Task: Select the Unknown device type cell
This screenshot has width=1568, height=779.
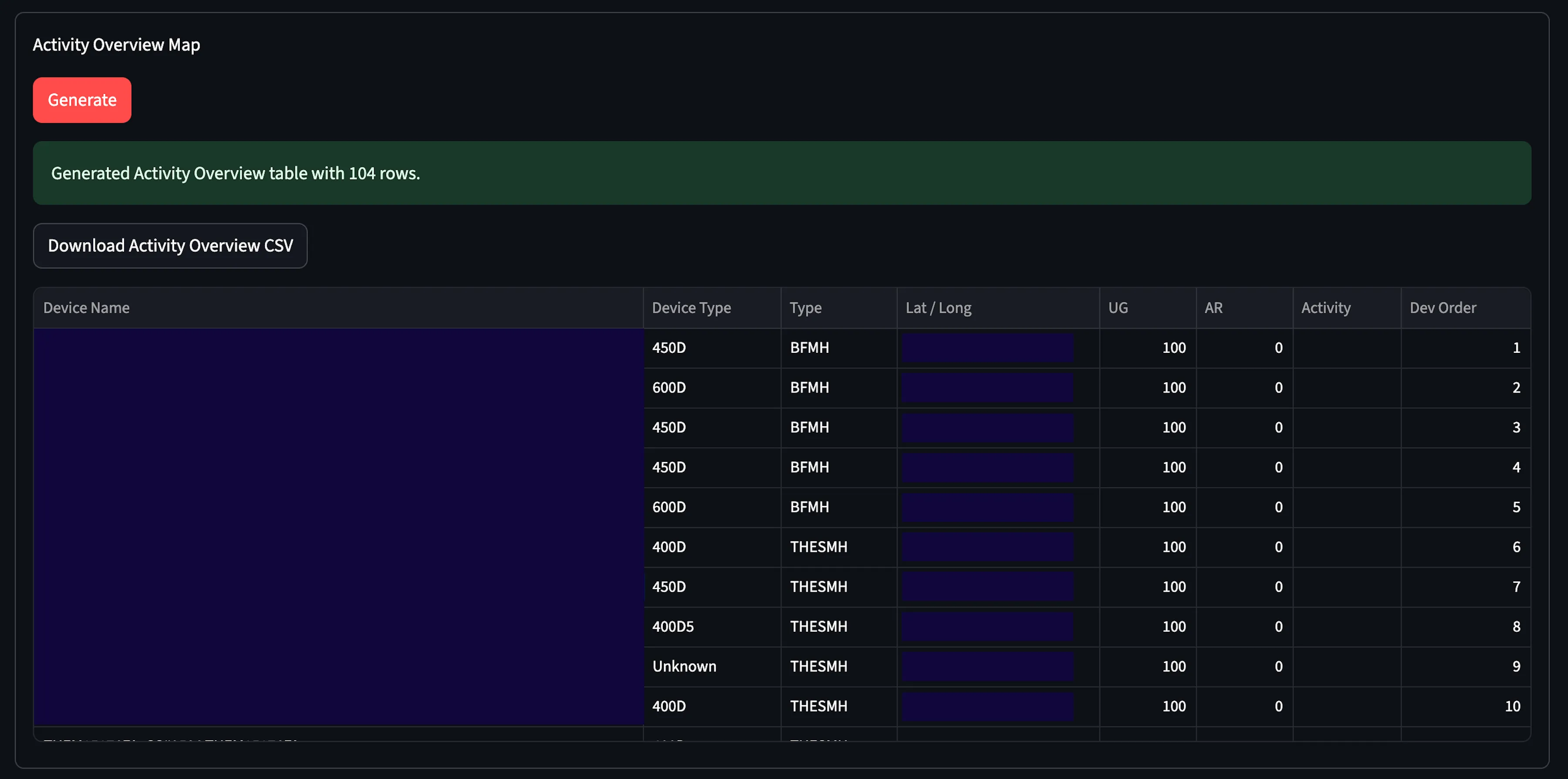Action: (684, 666)
